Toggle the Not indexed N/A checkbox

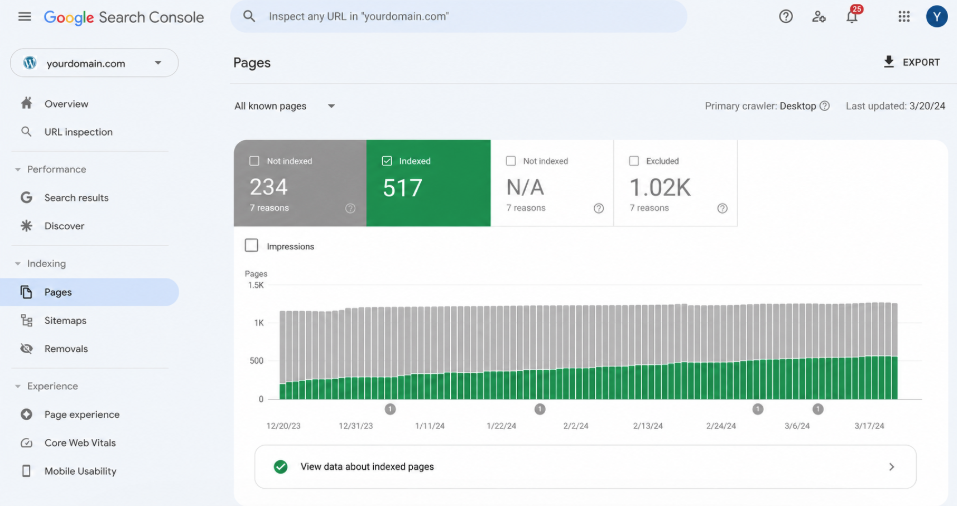(x=511, y=161)
